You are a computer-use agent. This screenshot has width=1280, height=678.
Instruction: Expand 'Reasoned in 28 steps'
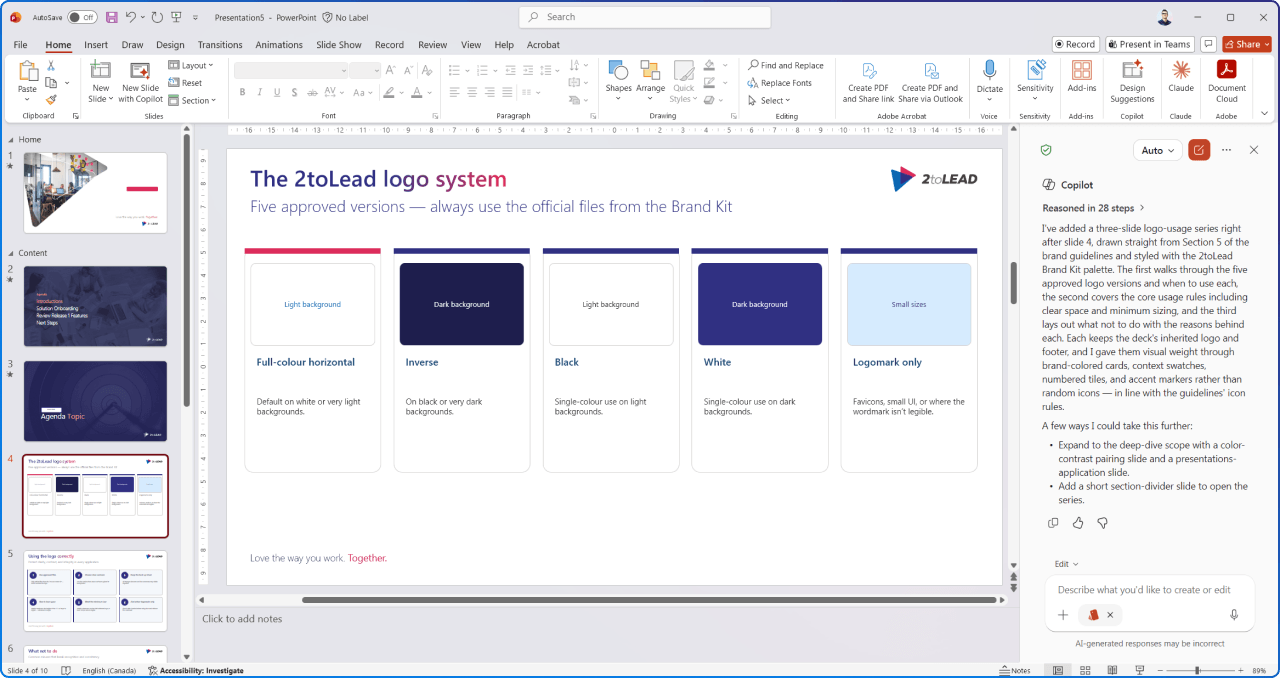tap(1093, 208)
